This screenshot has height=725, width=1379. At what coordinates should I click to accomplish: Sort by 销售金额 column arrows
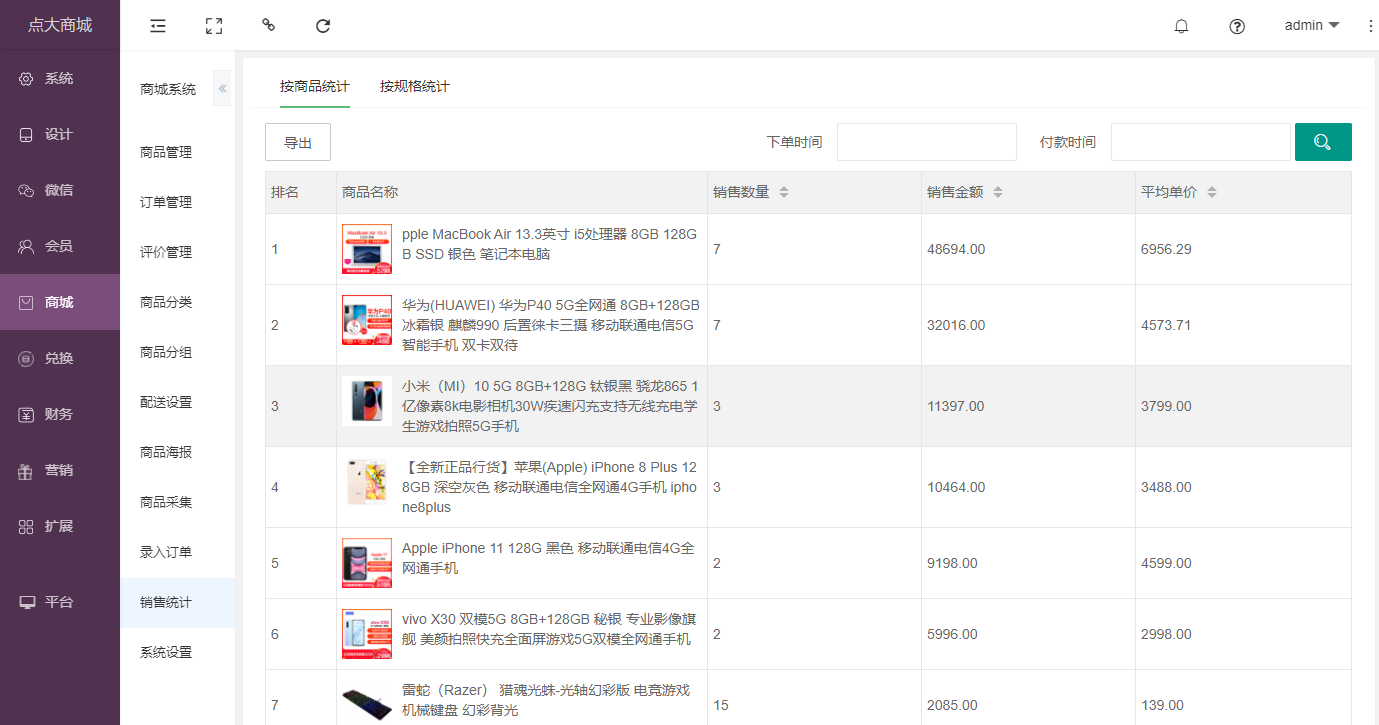(x=998, y=192)
